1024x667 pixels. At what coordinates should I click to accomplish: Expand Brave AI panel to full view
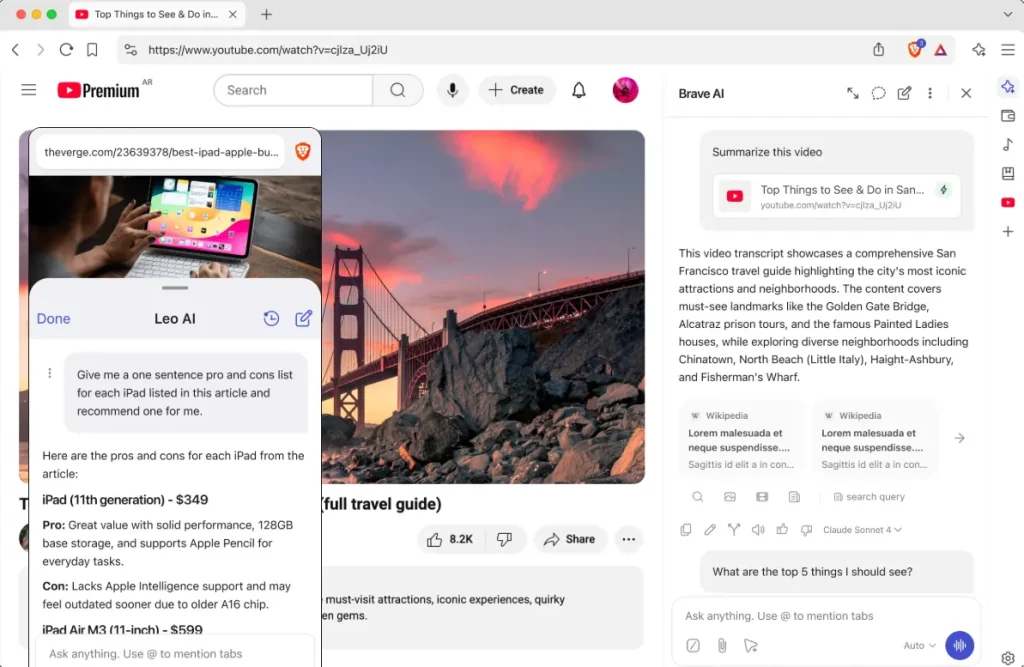click(853, 93)
